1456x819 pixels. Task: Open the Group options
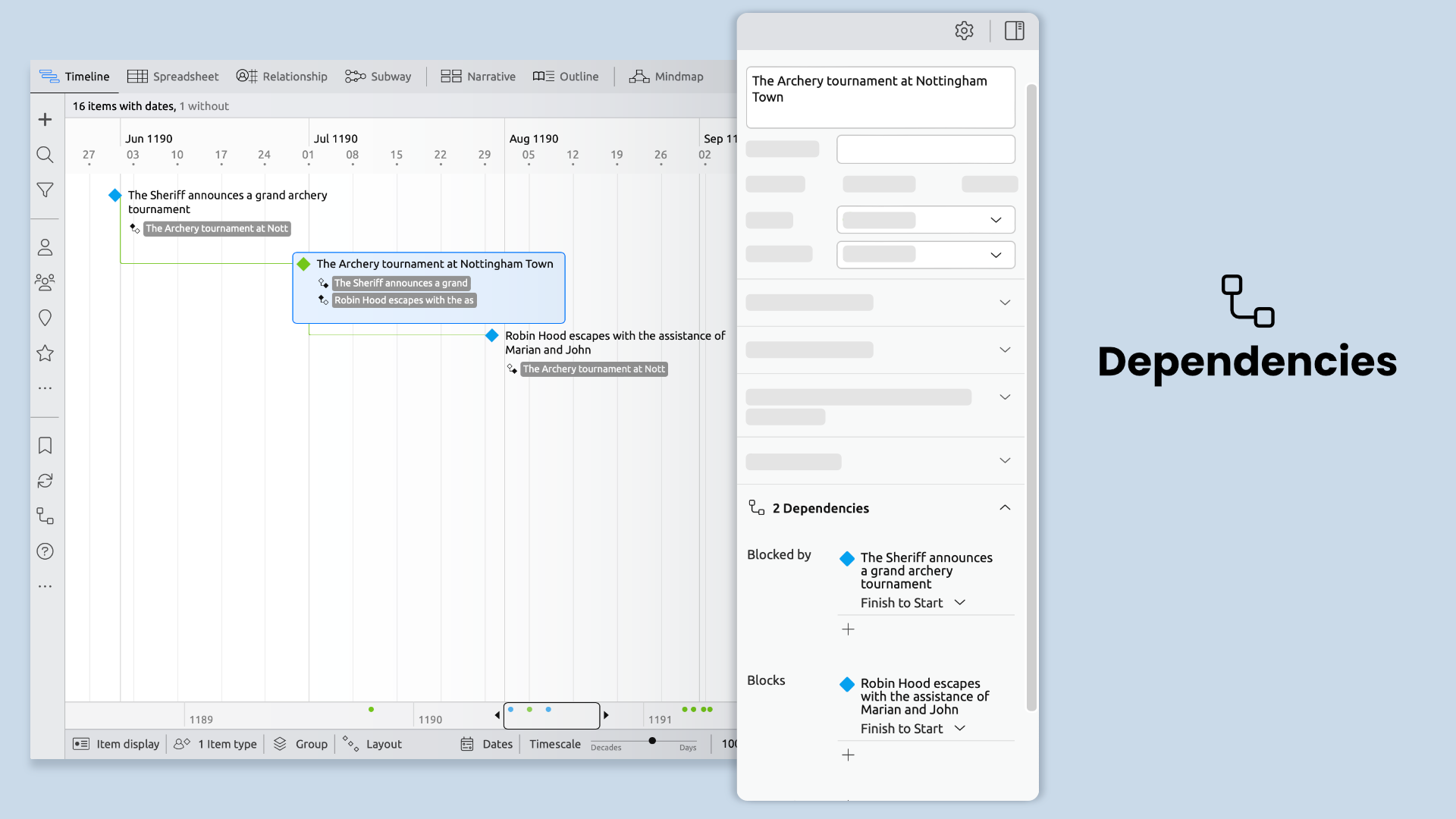(x=300, y=744)
